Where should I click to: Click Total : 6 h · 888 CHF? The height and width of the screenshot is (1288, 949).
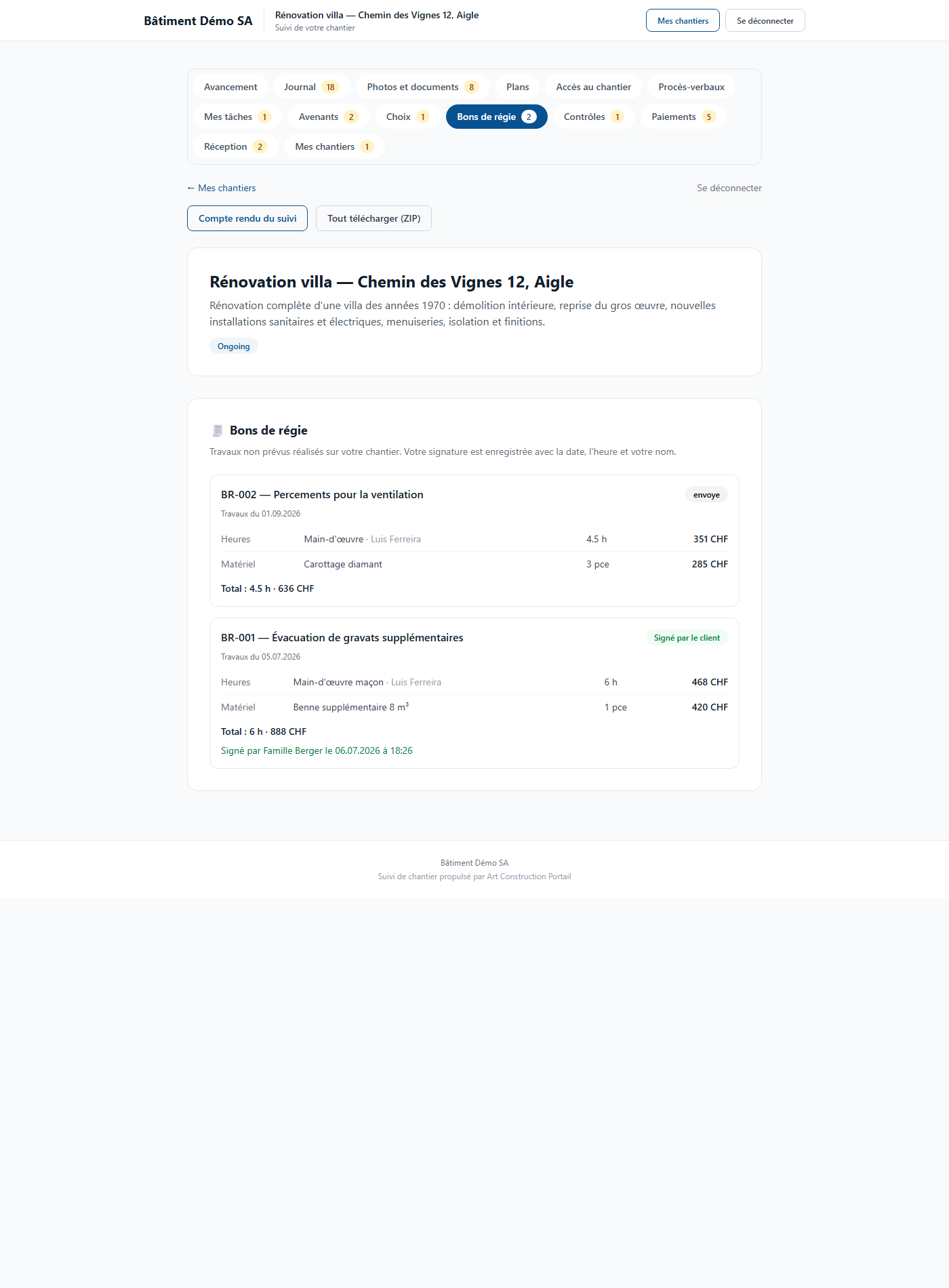pyautogui.click(x=264, y=731)
